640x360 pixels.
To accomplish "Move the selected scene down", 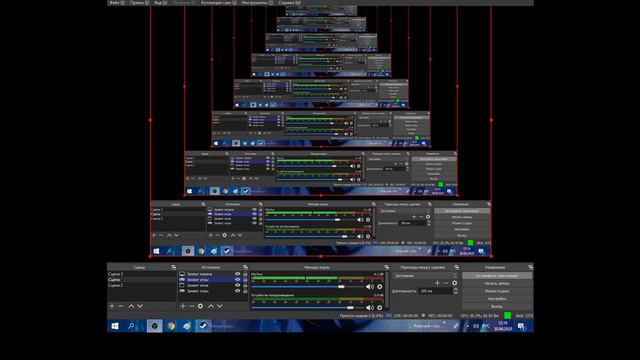I will 140,306.
